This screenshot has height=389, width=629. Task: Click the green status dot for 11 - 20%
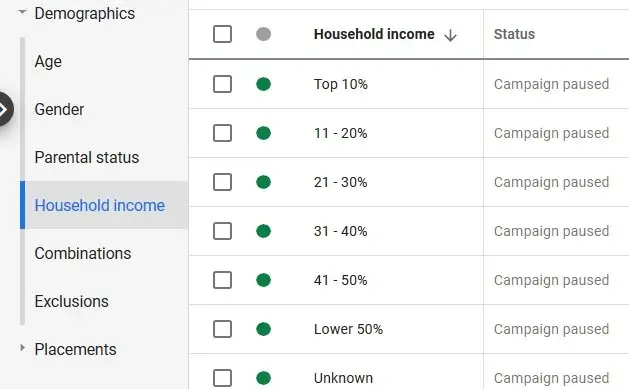[263, 133]
